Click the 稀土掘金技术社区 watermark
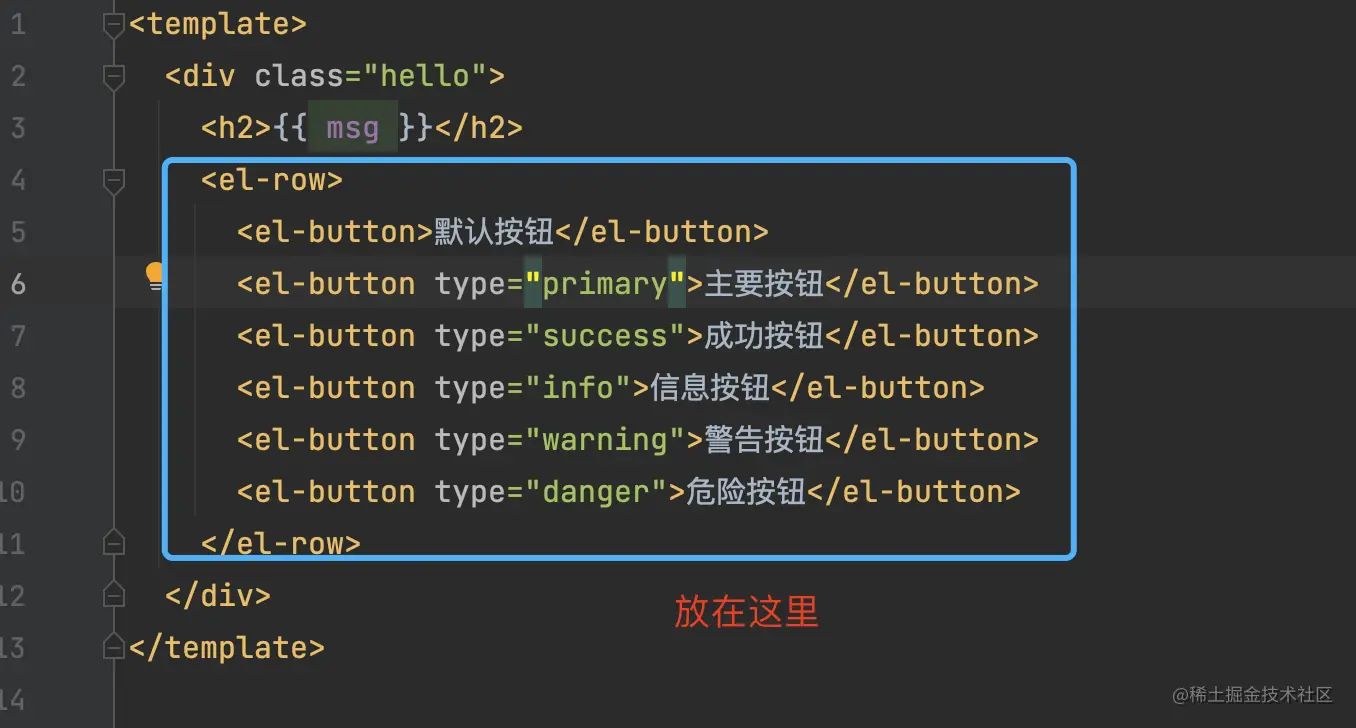 tap(1253, 694)
